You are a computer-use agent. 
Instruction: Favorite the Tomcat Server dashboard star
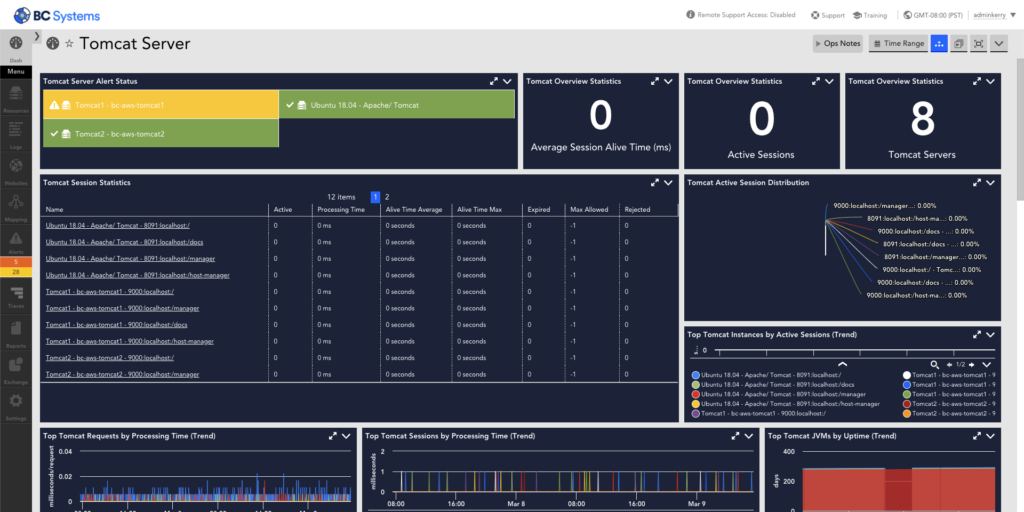[69, 44]
